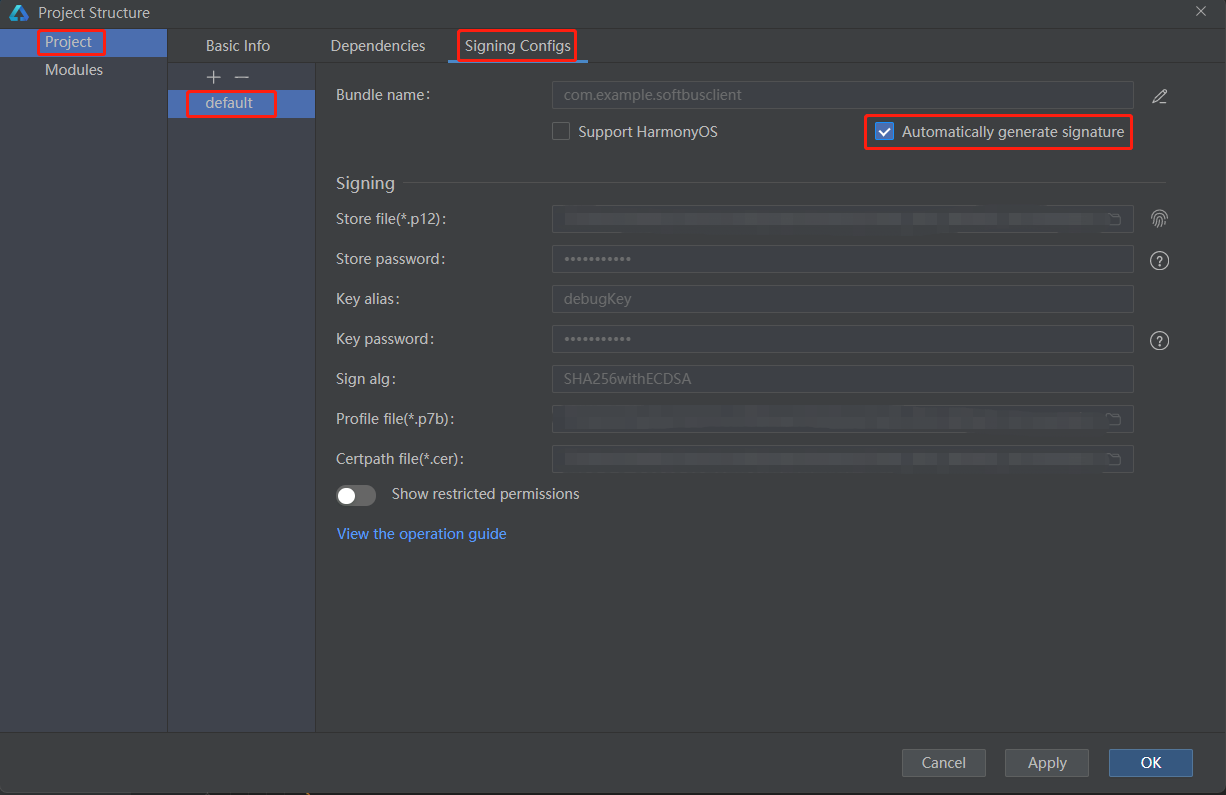
Task: Click the pencil edit icon beside Bundle name
Action: [x=1159, y=96]
